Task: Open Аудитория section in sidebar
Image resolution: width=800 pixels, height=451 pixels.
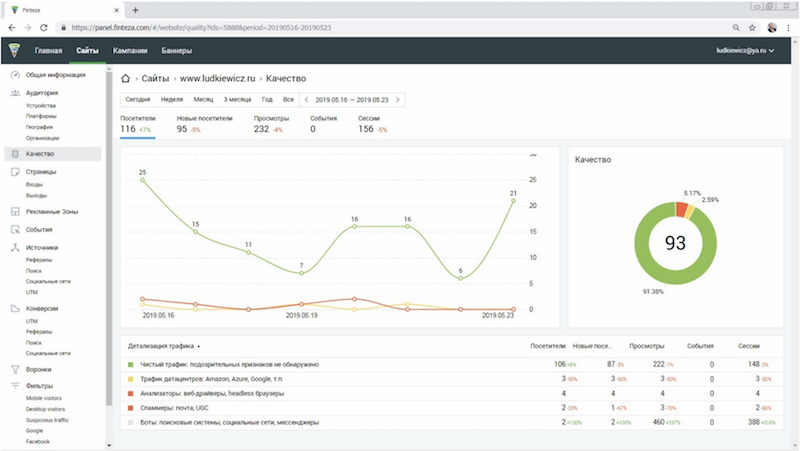Action: pyautogui.click(x=43, y=92)
